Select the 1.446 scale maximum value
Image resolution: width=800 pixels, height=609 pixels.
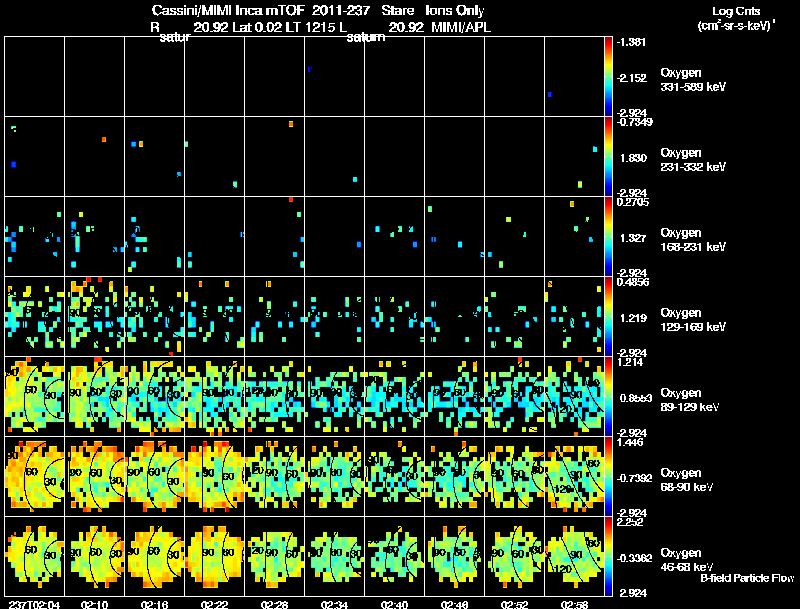click(630, 442)
